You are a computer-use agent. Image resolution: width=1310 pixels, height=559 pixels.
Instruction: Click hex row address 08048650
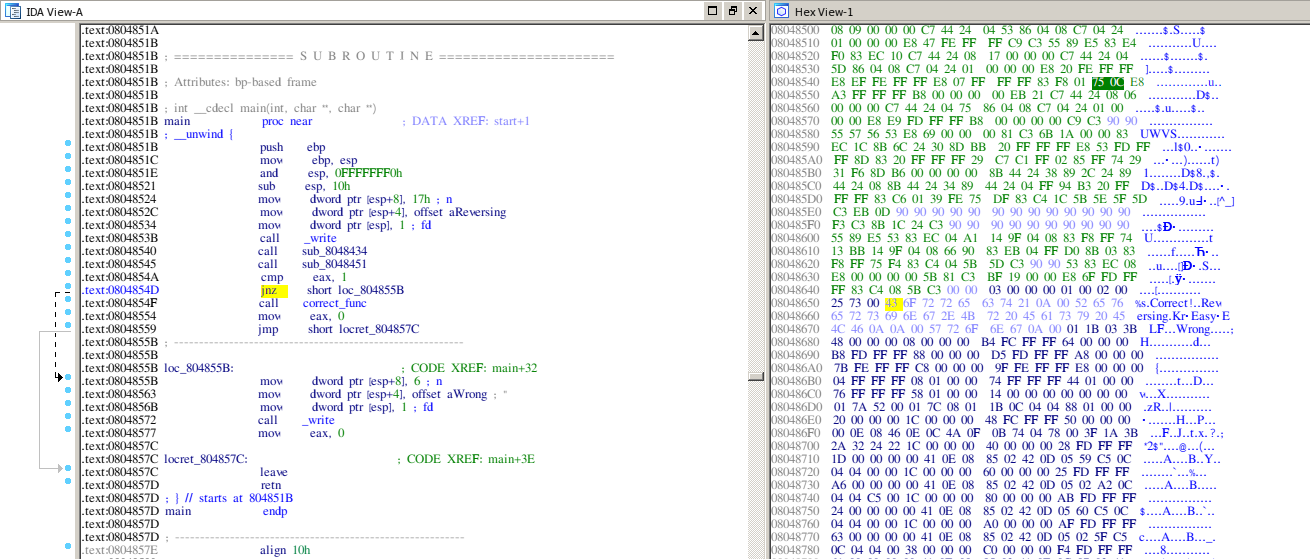pyautogui.click(x=796, y=303)
